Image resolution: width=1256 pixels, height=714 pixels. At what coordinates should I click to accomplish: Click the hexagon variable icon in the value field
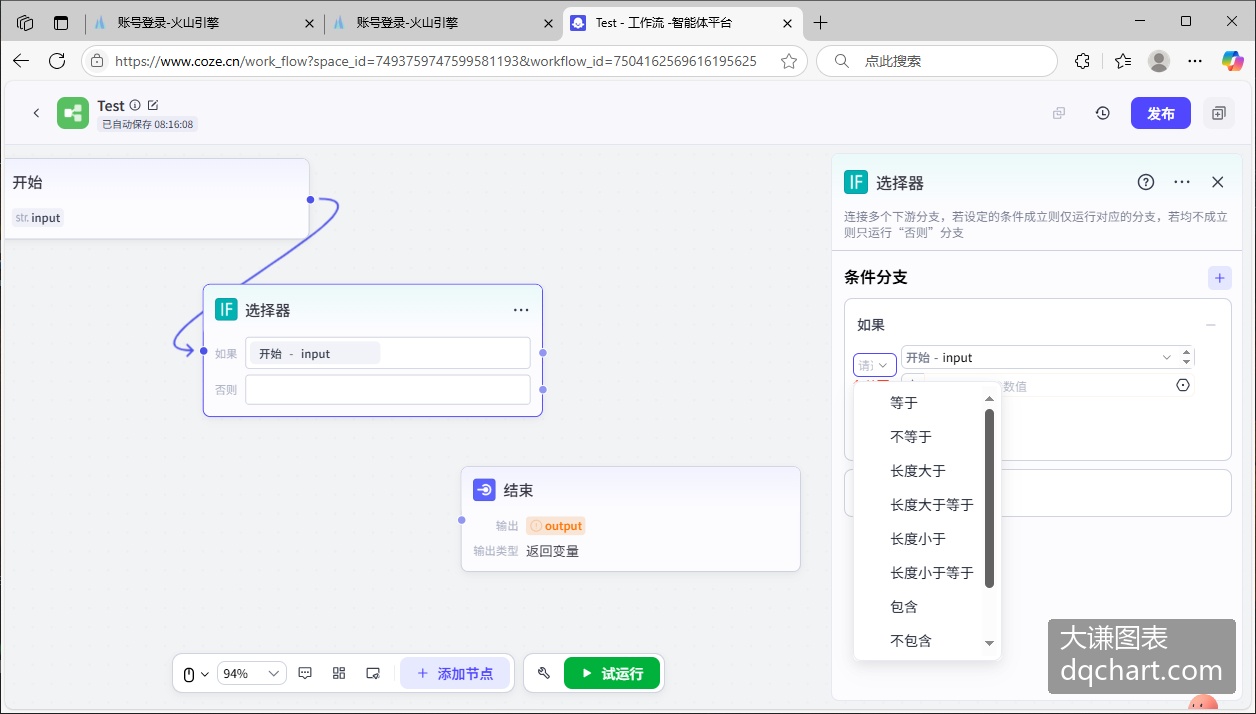1183,385
